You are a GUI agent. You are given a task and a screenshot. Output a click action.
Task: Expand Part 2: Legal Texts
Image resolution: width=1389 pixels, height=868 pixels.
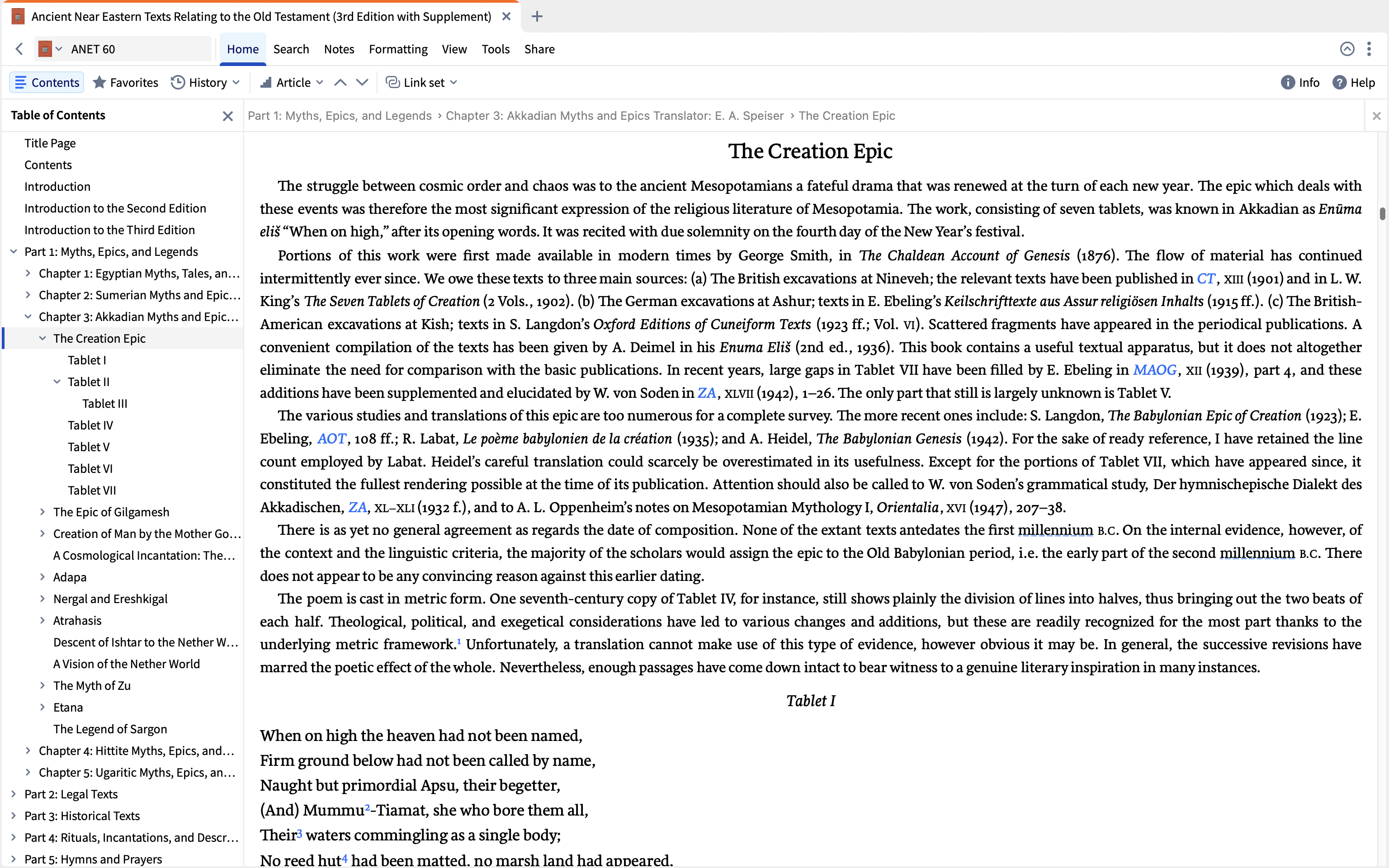pos(14,794)
